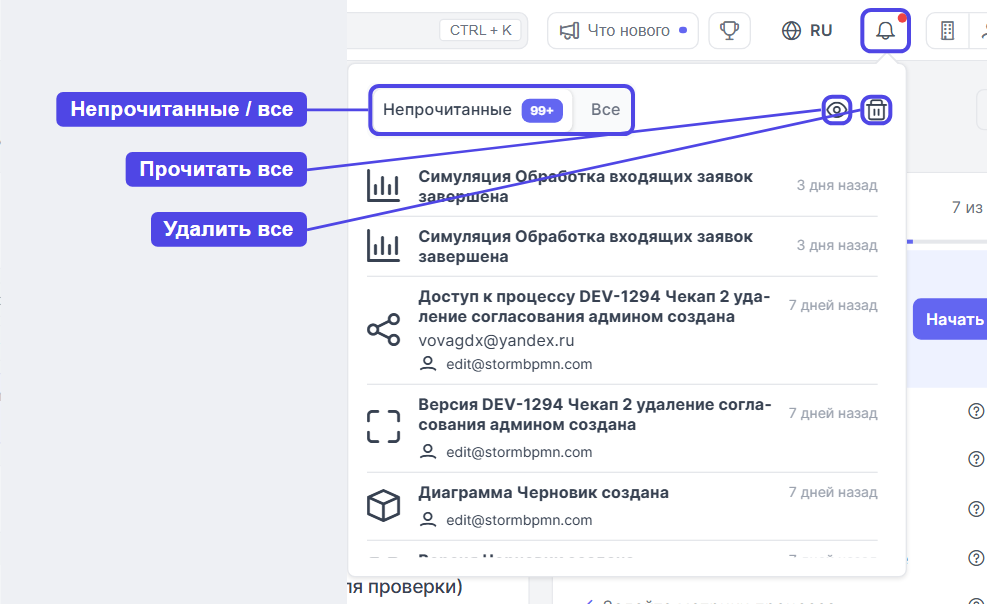Click edit@stormbpmn.com under Доступ к процессу
987x604 pixels.
click(519, 364)
